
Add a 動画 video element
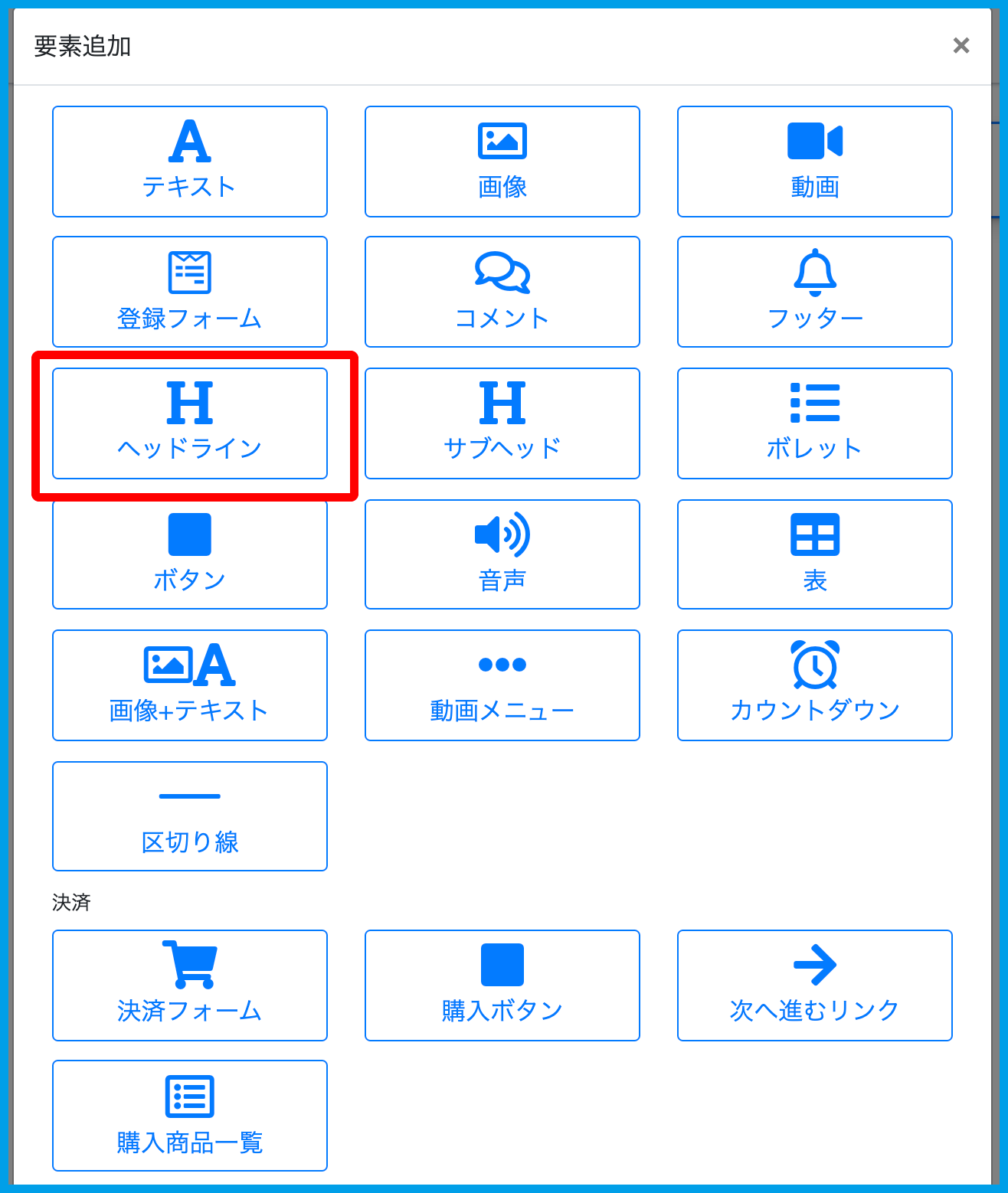tap(814, 162)
